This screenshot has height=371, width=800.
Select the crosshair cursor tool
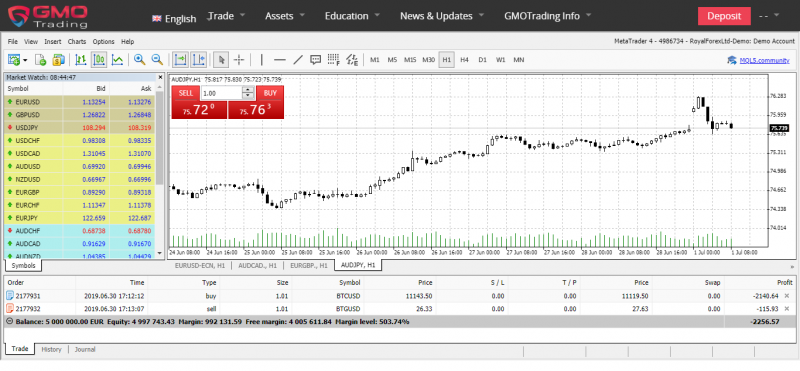pyautogui.click(x=239, y=60)
